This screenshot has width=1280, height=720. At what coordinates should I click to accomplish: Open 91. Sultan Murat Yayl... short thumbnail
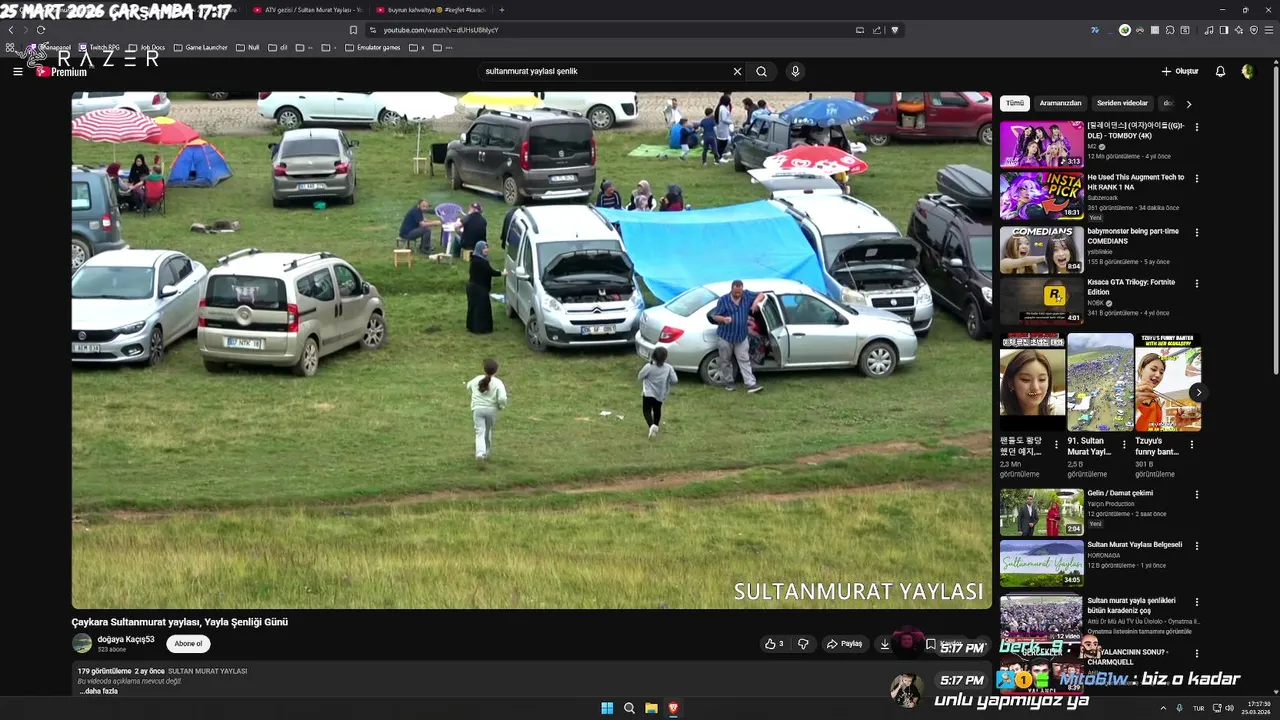[1100, 382]
